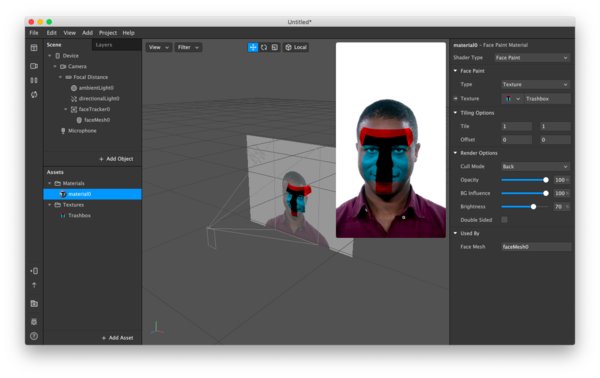
Task: Click the upload export arrow icon
Action: pos(34,285)
